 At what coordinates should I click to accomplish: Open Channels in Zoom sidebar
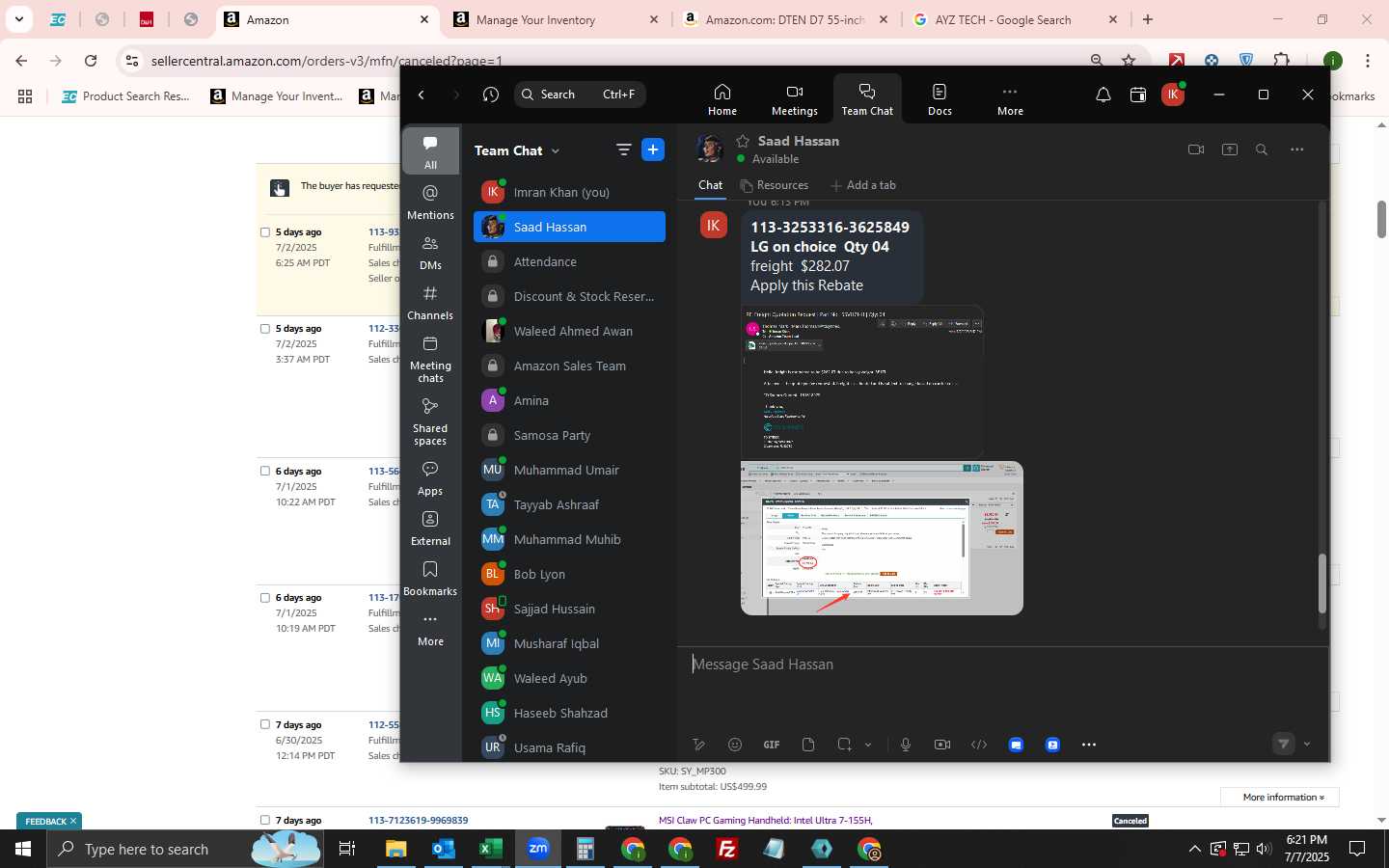[x=430, y=303]
